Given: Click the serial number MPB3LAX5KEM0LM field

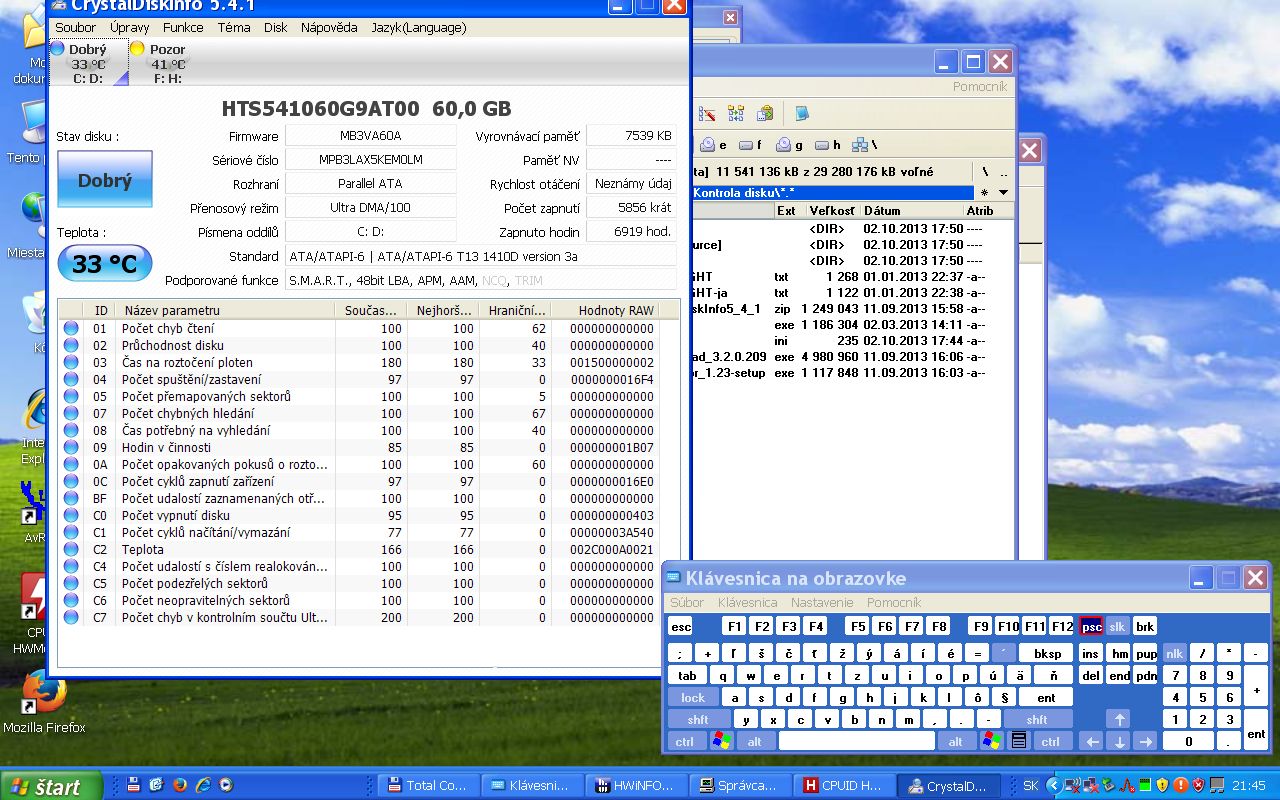Looking at the screenshot, I should (x=370, y=160).
